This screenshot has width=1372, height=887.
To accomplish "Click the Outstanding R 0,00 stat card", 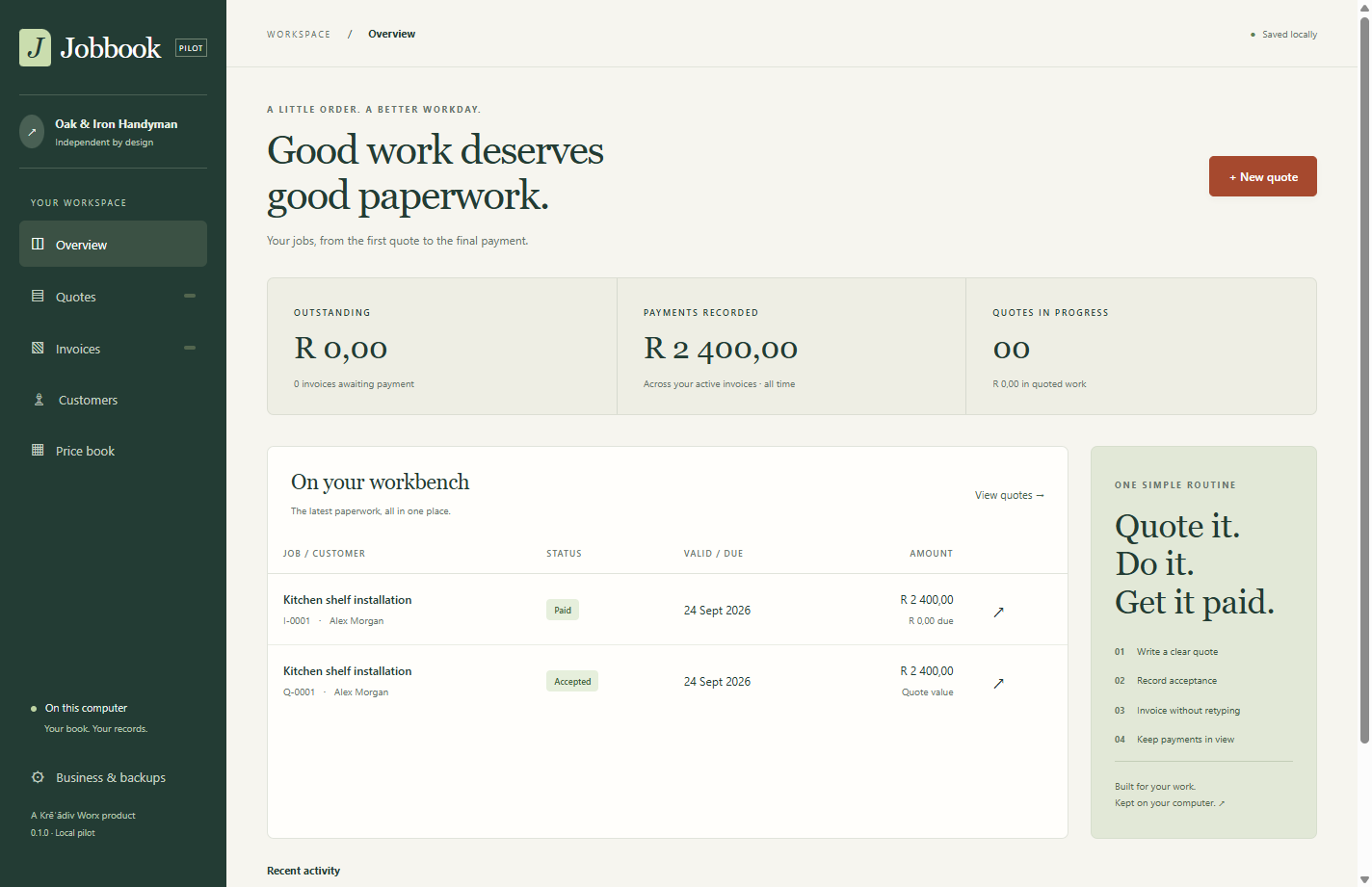I will tap(442, 347).
